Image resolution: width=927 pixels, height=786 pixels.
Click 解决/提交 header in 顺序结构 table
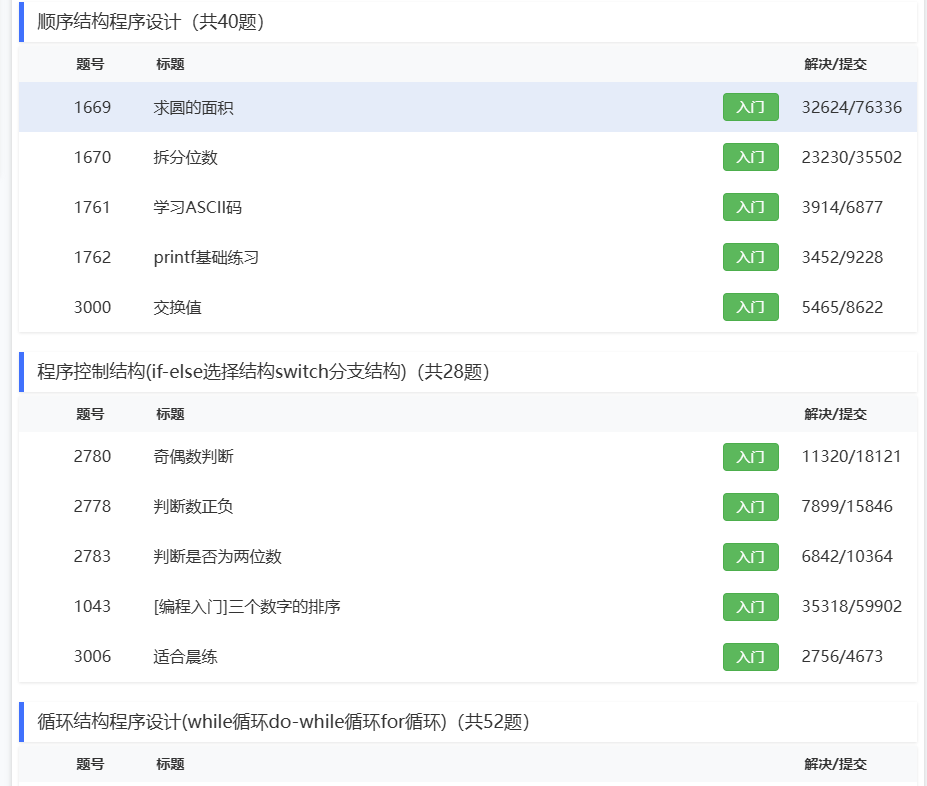[x=835, y=64]
